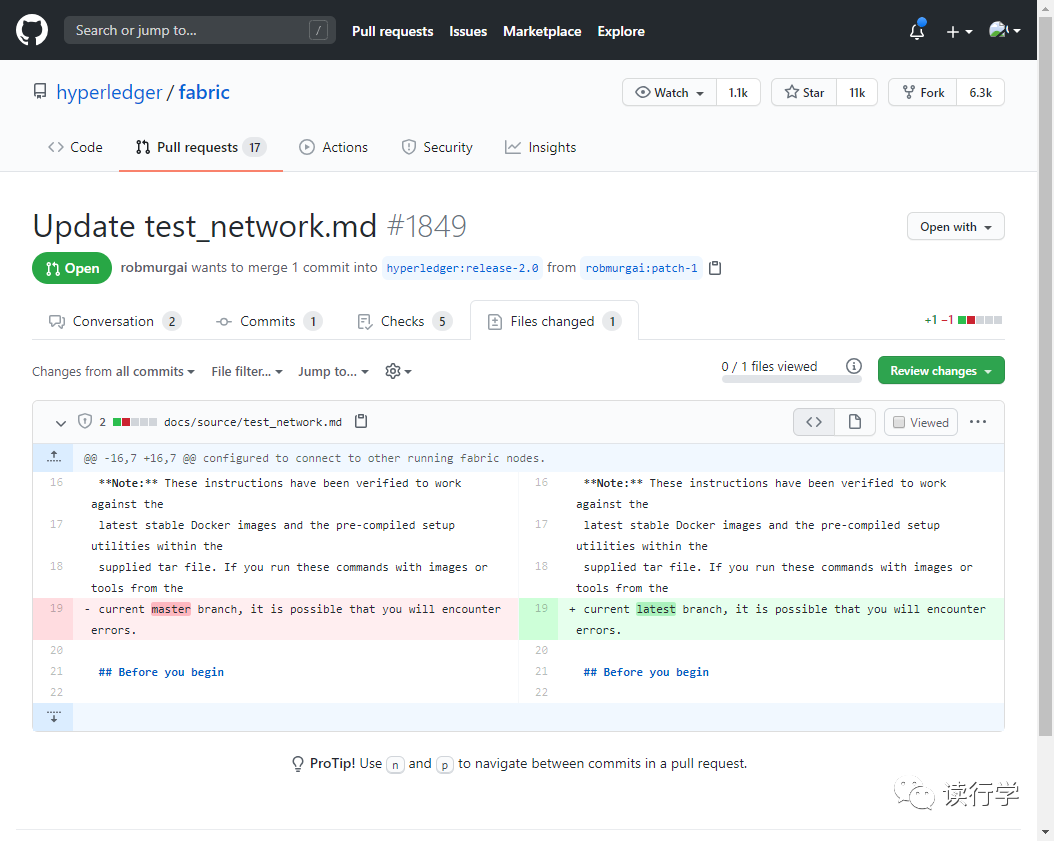Focus the Search or jump to field
The height and width of the screenshot is (841, 1054).
point(200,30)
